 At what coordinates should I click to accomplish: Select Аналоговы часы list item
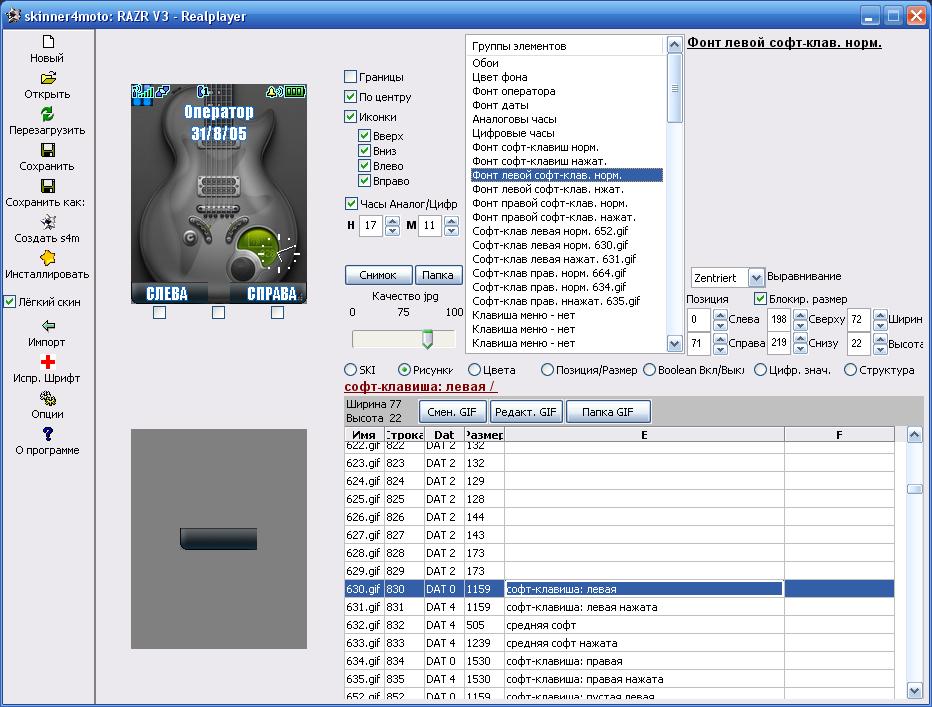pos(515,119)
